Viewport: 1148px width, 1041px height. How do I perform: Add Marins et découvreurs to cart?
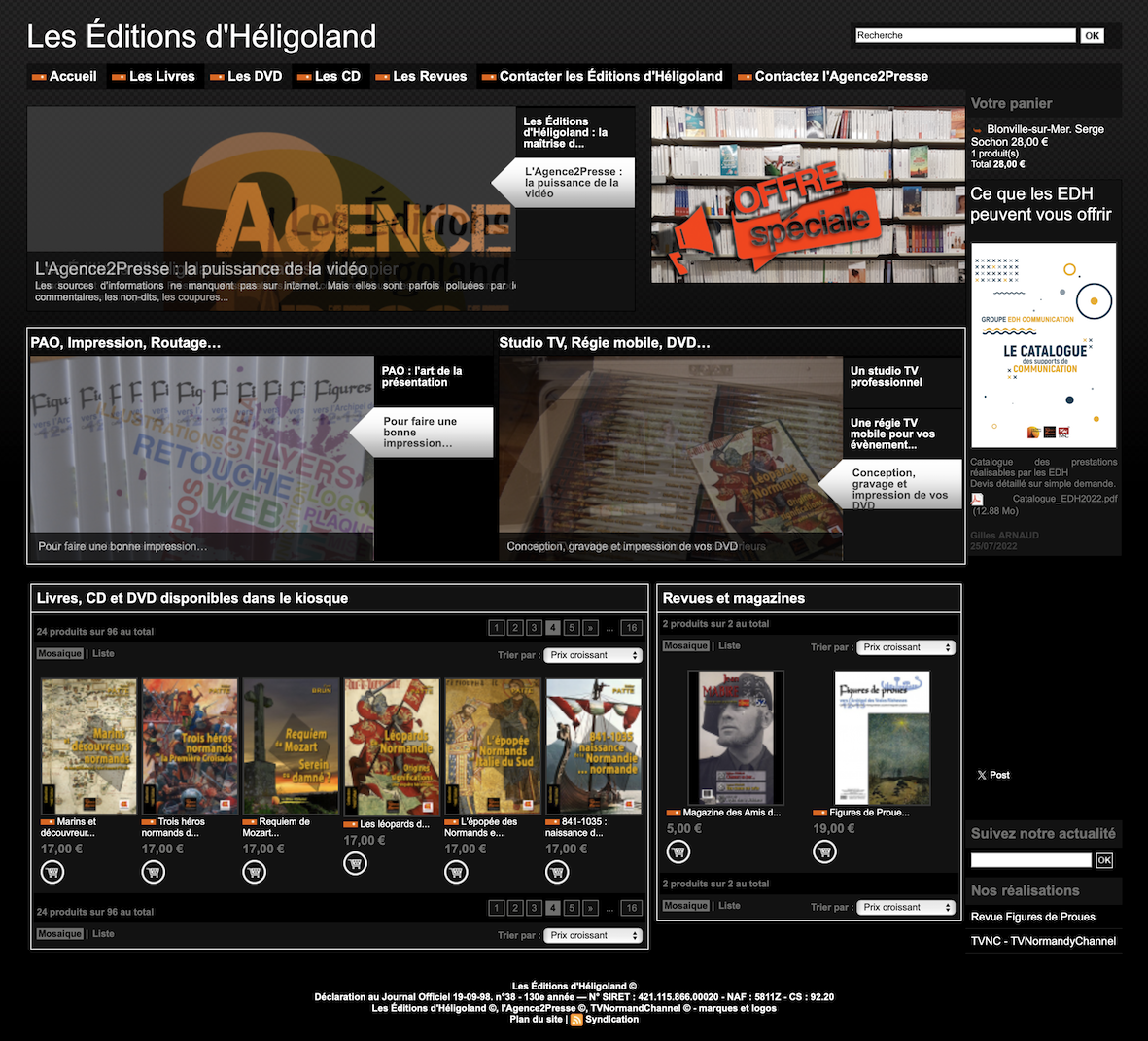tap(52, 872)
